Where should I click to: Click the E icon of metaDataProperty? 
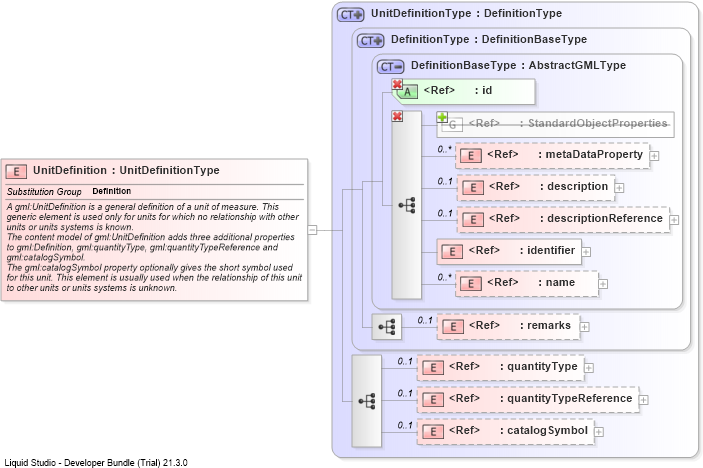click(471, 156)
